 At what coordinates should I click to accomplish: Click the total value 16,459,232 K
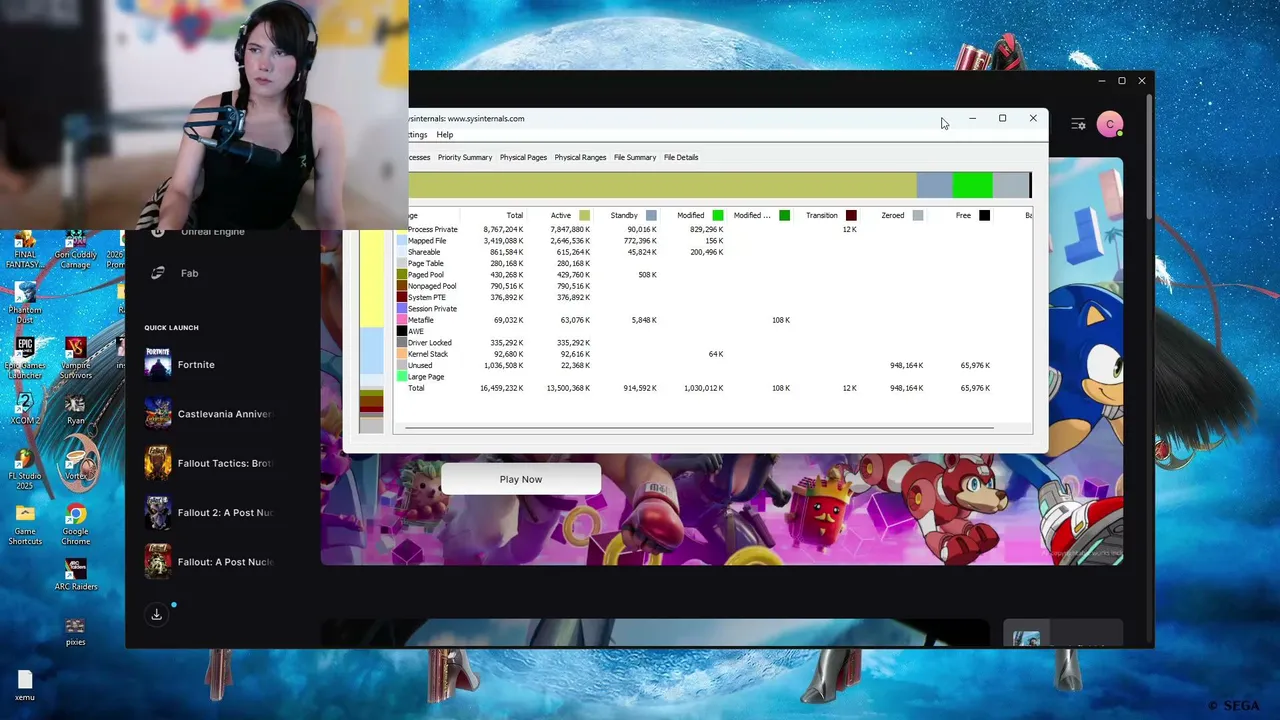point(501,388)
